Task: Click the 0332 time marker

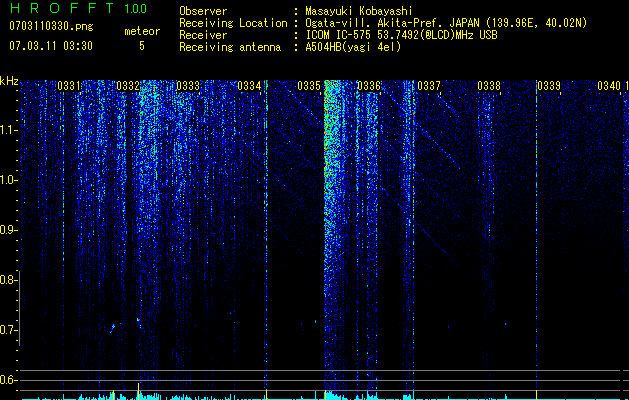Action: (x=128, y=86)
